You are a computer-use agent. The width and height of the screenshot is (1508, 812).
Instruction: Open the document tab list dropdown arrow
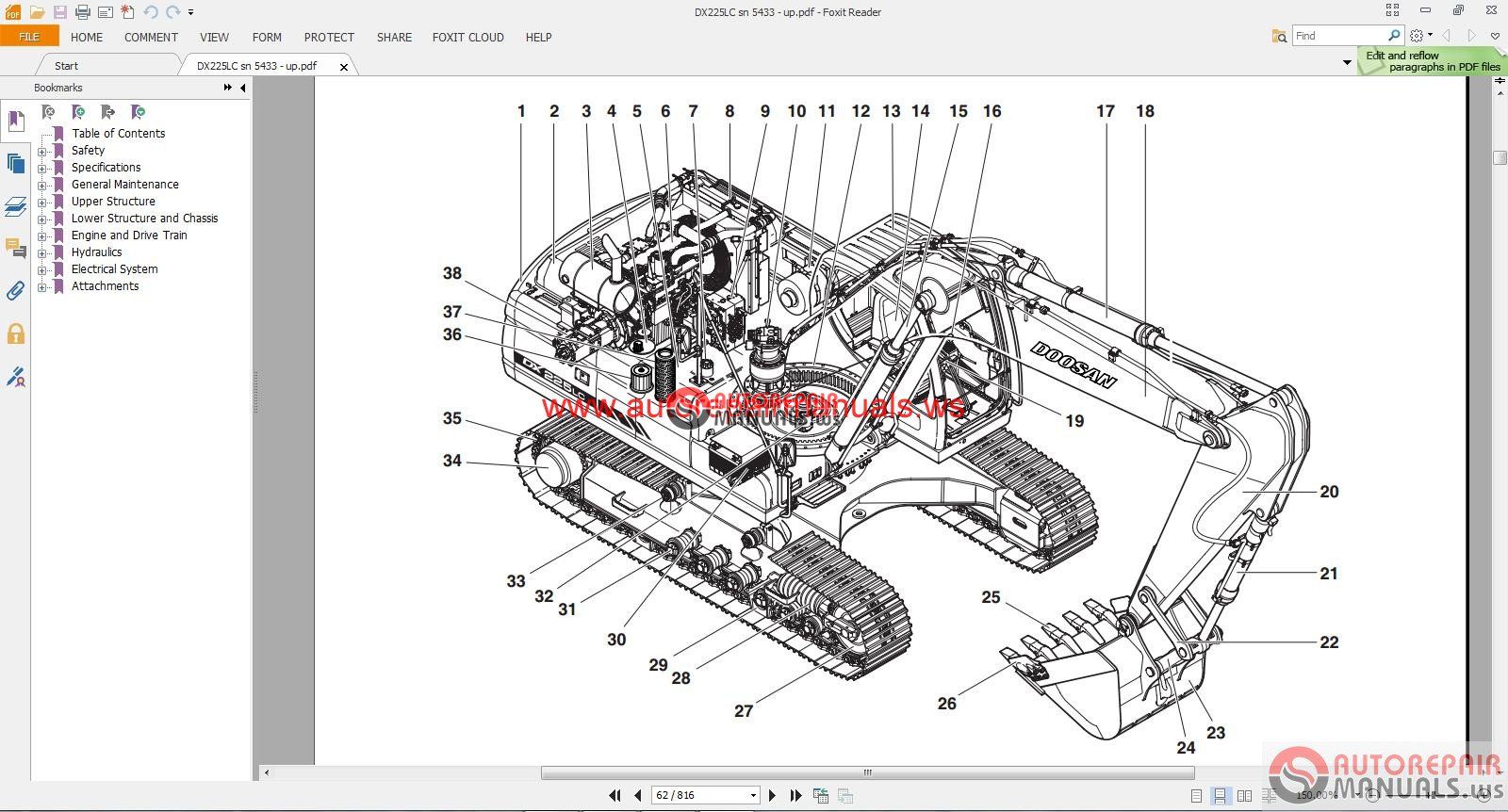point(1346,63)
